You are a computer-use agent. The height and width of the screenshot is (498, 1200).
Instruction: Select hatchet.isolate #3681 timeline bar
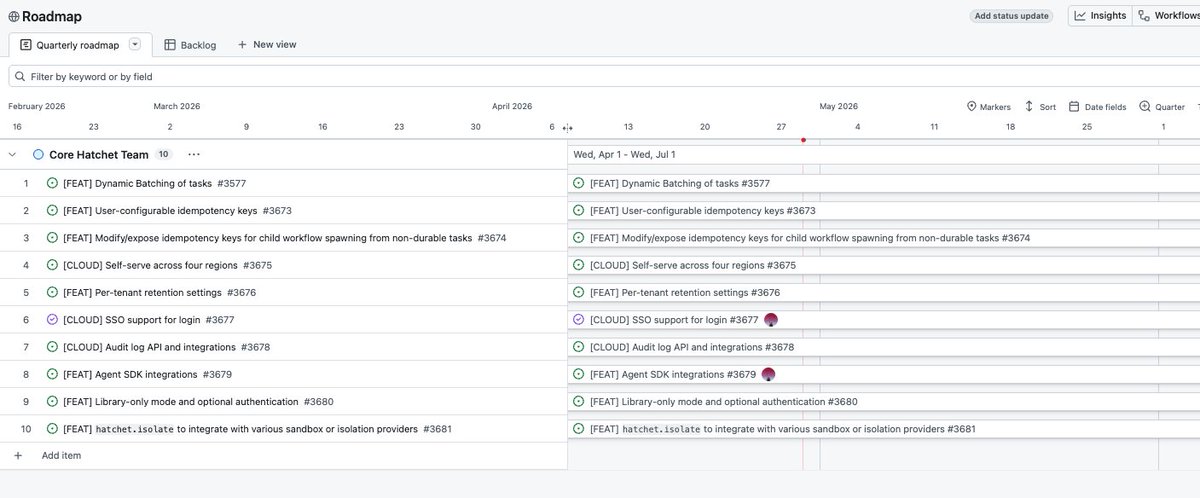pyautogui.click(x=884, y=429)
